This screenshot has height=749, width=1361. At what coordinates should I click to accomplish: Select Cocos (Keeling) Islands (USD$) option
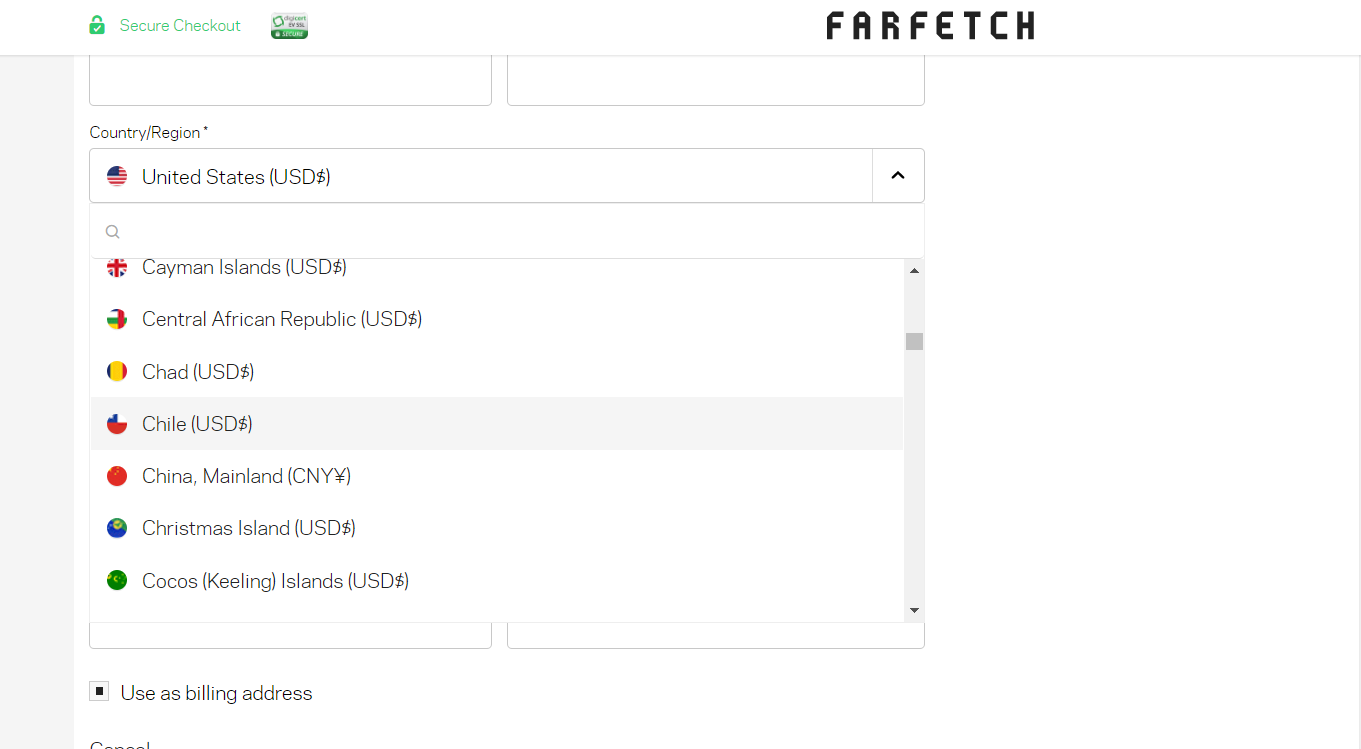(275, 581)
